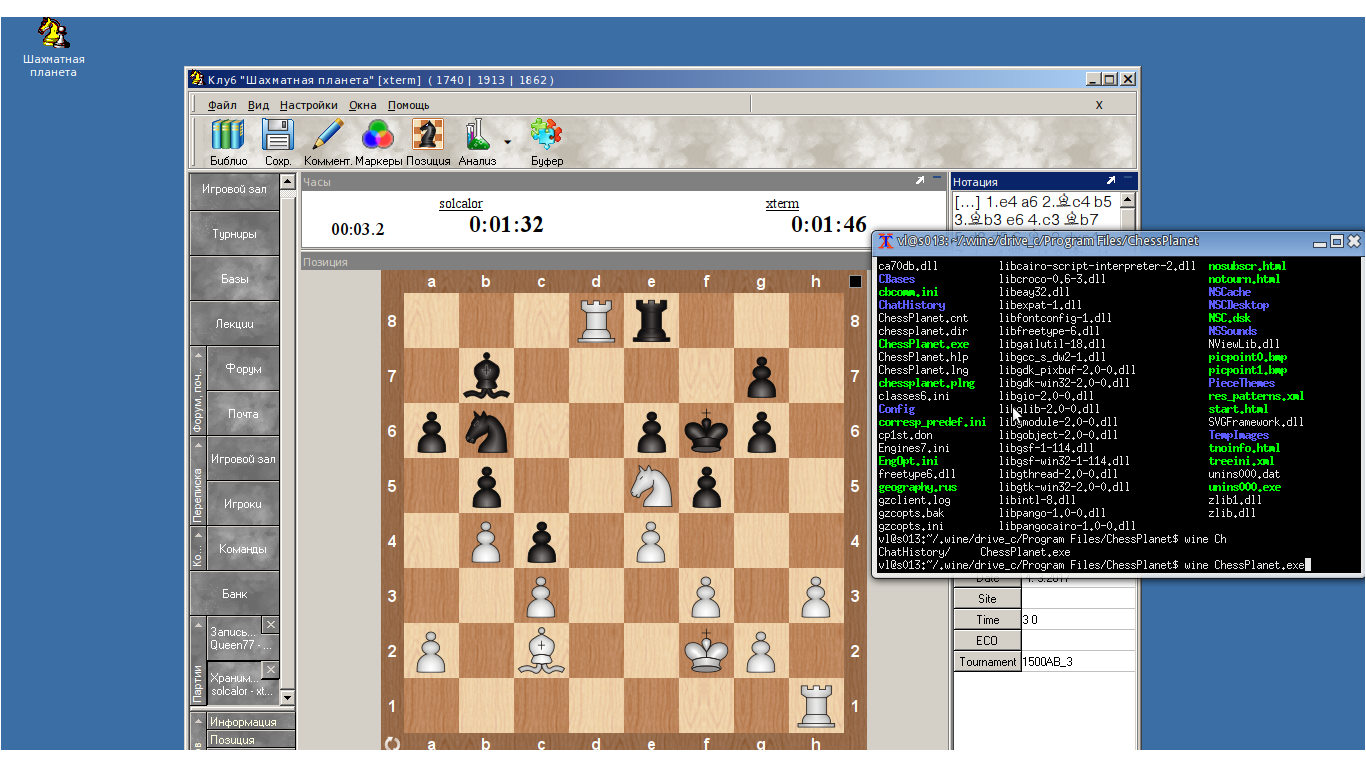Select the Маркеры color markers tool
The width and height of the screenshot is (1366, 768).
[x=378, y=141]
